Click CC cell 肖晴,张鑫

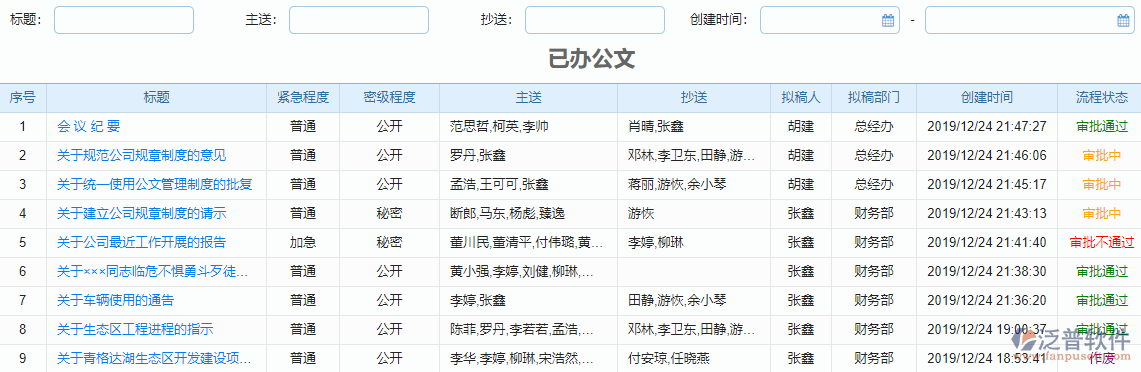pos(656,127)
